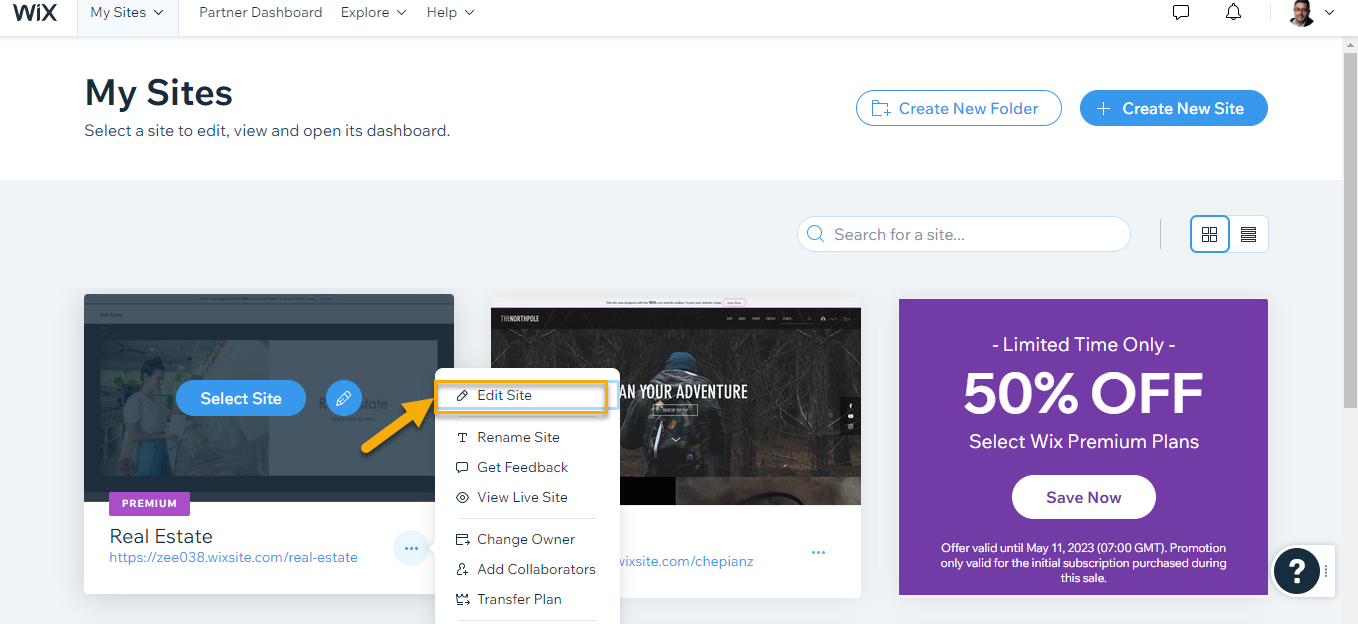Switch to list view of sites
The image size is (1358, 624).
[1248, 234]
